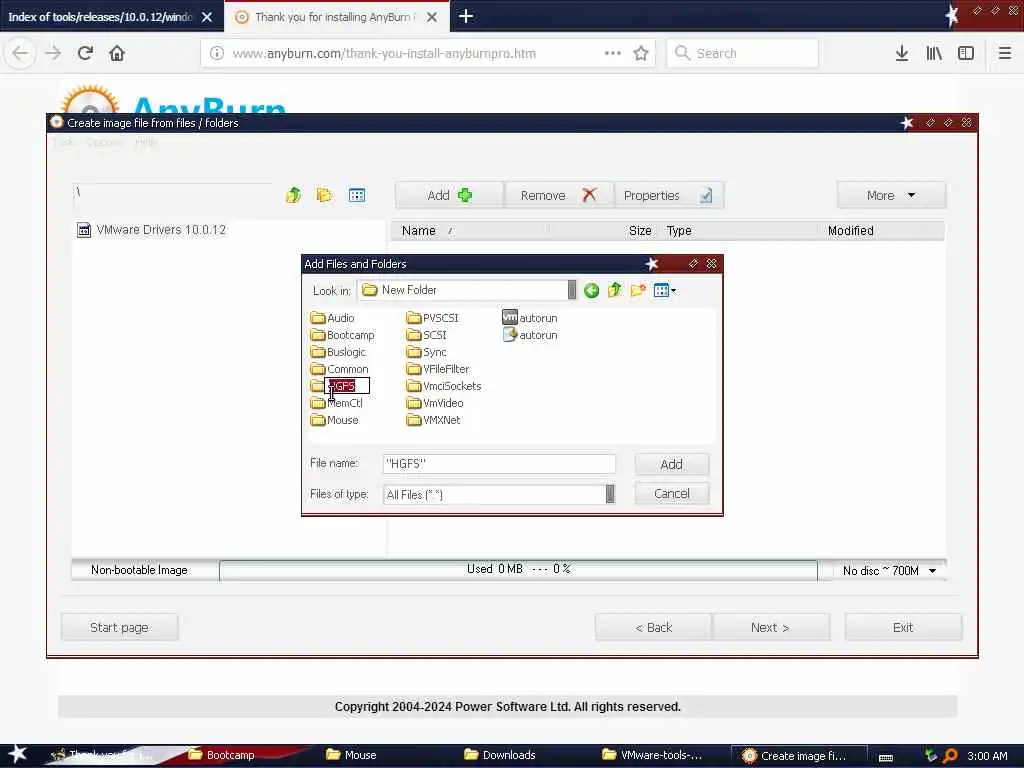Open a new browser tab
This screenshot has height=768, width=1024.
pyautogui.click(x=466, y=16)
